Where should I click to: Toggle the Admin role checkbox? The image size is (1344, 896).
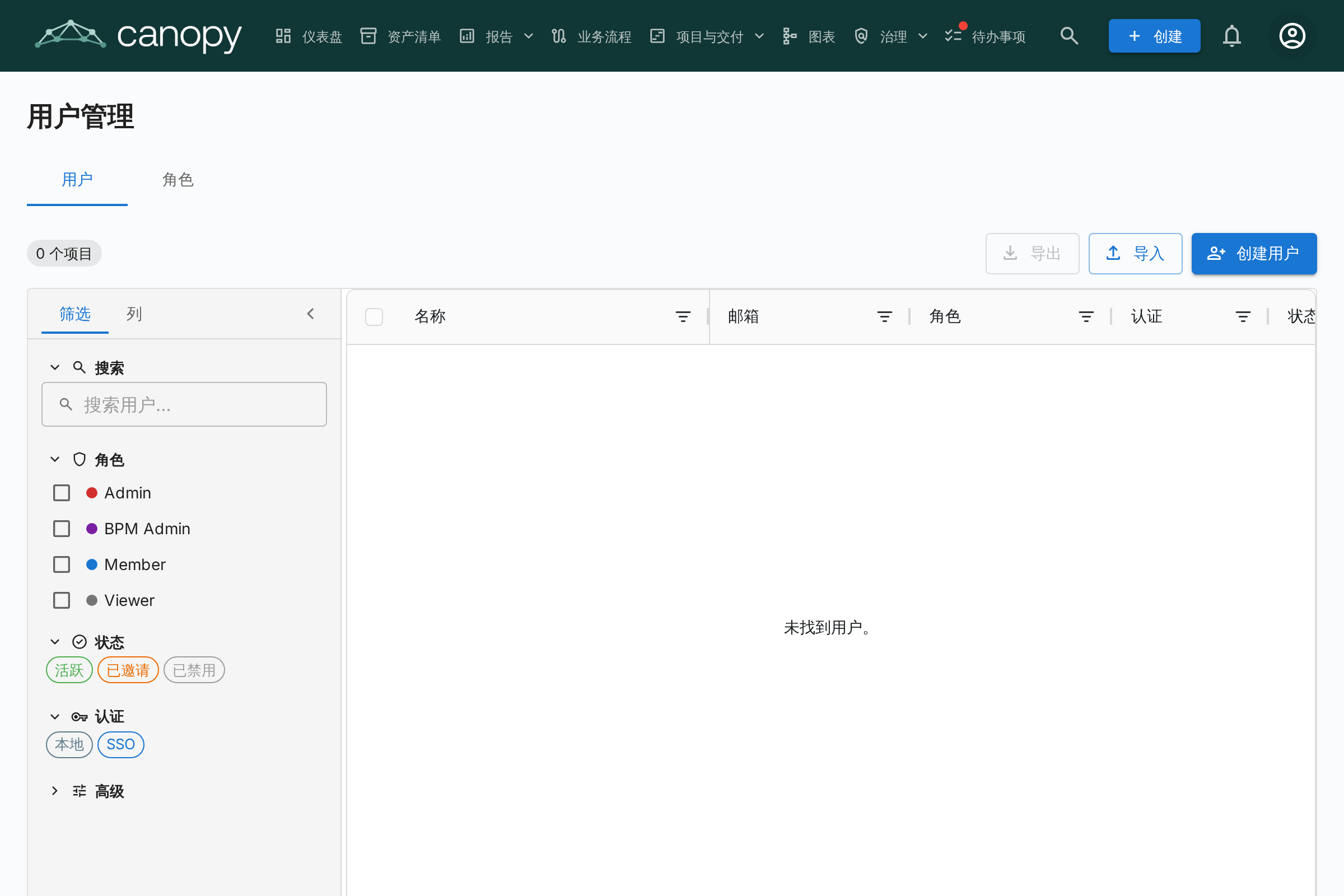62,493
